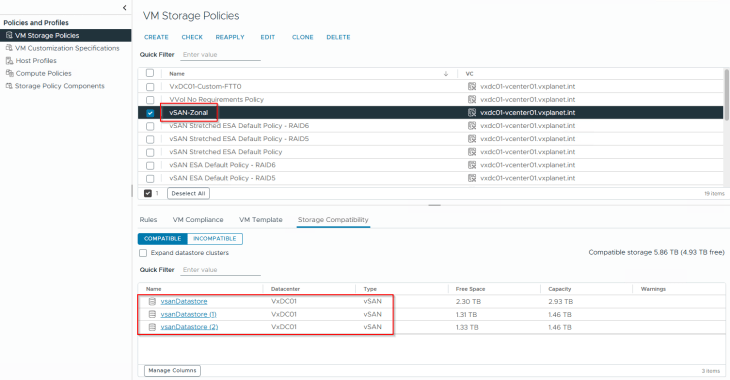Viewport: 730px width, 380px height.
Task: Click the horizontal pane splitter handle
Action: coord(434,205)
